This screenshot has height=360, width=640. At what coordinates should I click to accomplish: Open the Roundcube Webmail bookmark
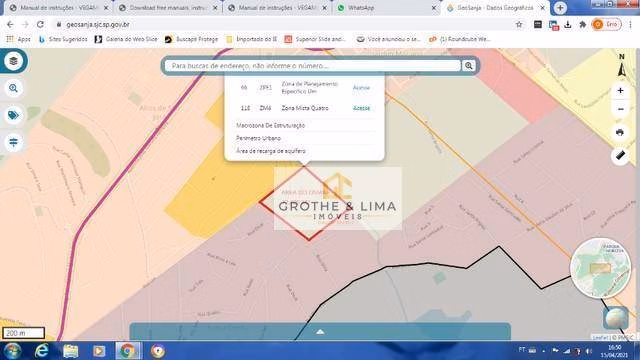pyautogui.click(x=460, y=39)
